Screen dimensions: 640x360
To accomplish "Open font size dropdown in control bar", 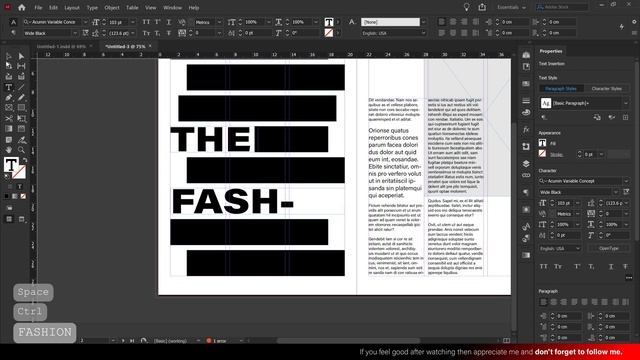I will (133, 22).
